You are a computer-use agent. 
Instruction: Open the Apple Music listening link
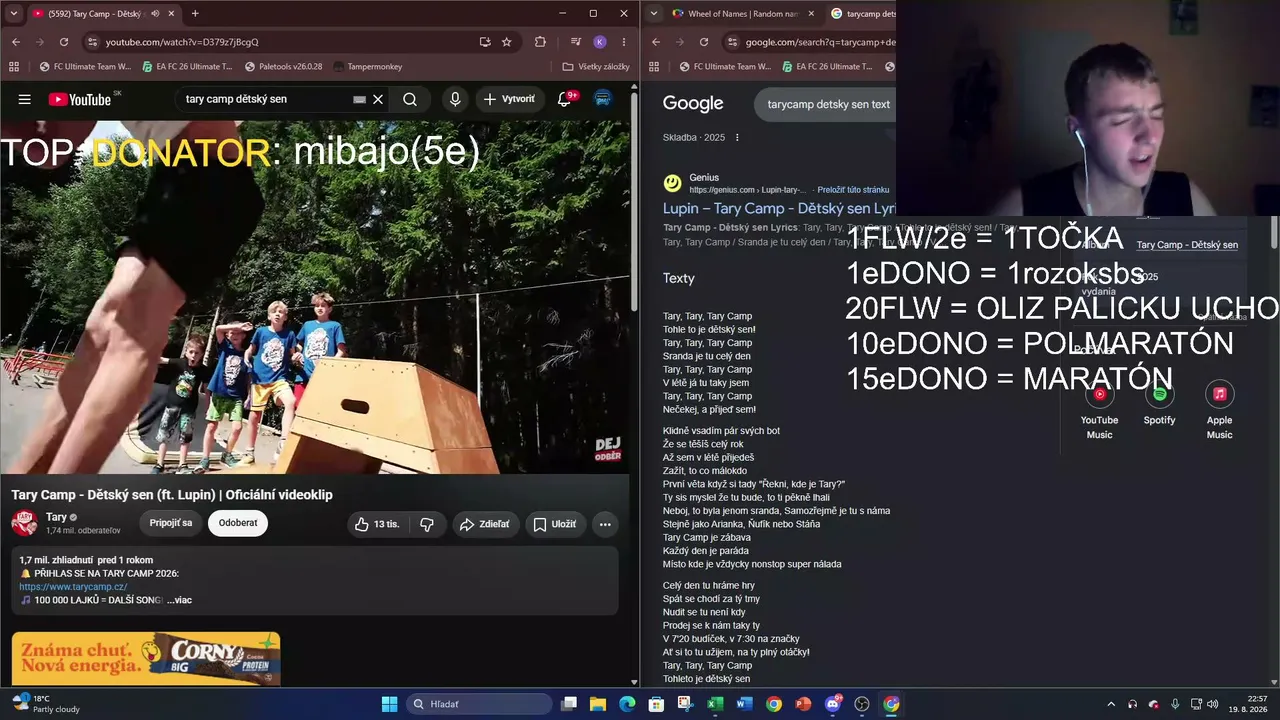click(x=1220, y=410)
